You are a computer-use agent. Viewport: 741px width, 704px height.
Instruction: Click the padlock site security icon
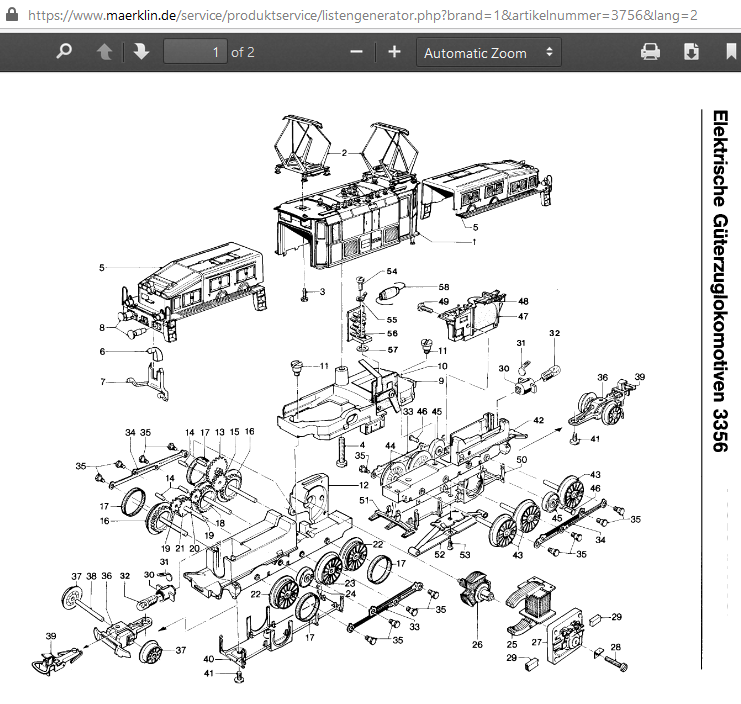[x=11, y=14]
